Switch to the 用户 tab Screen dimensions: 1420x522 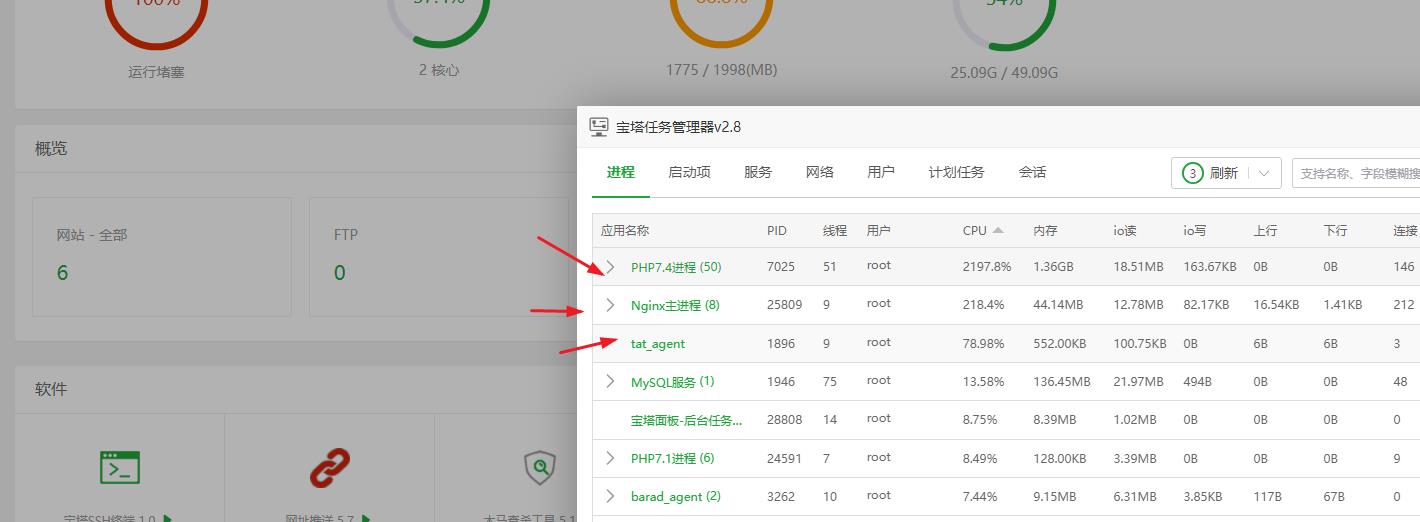pos(881,172)
